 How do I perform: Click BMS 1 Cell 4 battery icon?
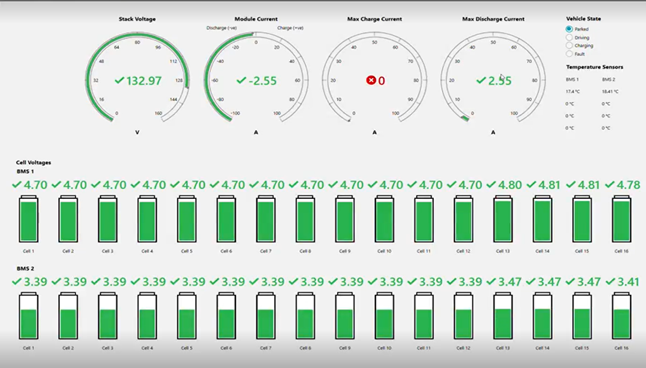tap(147, 219)
